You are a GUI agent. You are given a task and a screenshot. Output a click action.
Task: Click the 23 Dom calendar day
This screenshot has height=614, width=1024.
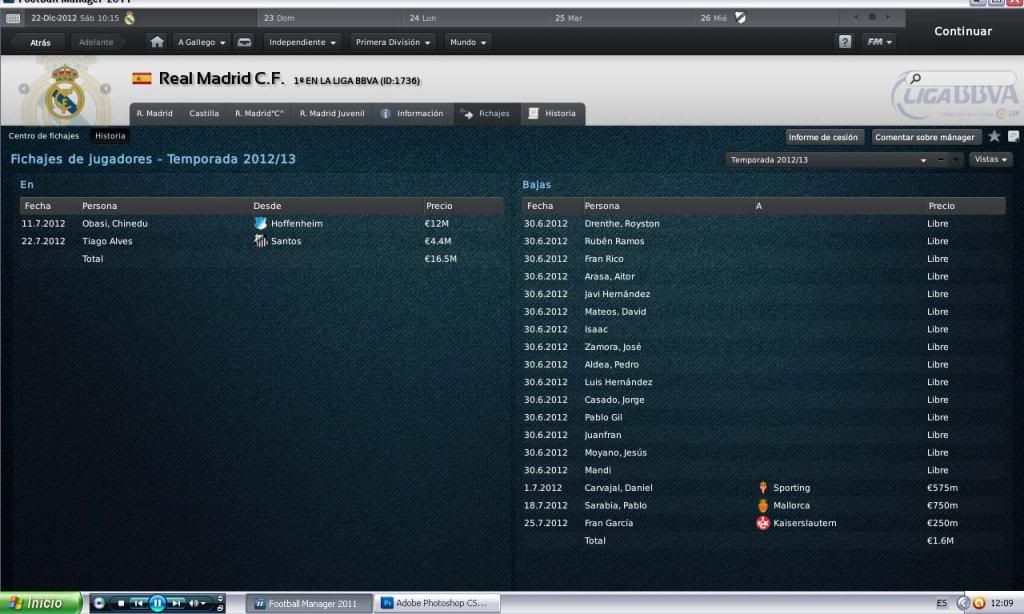(x=279, y=18)
